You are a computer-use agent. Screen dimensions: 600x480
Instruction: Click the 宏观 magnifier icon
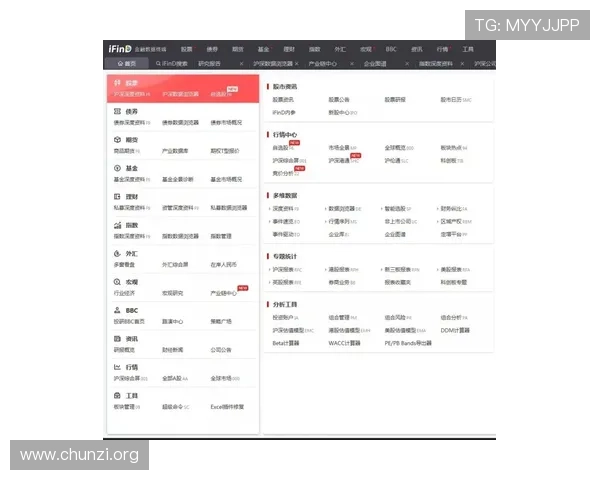click(118, 283)
